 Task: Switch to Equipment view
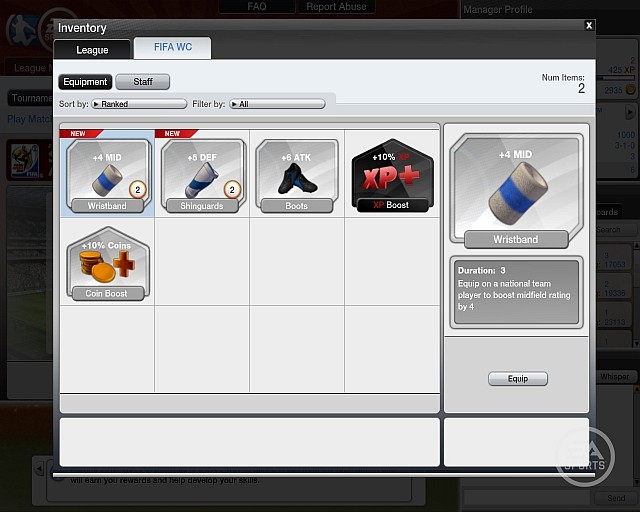(85, 82)
